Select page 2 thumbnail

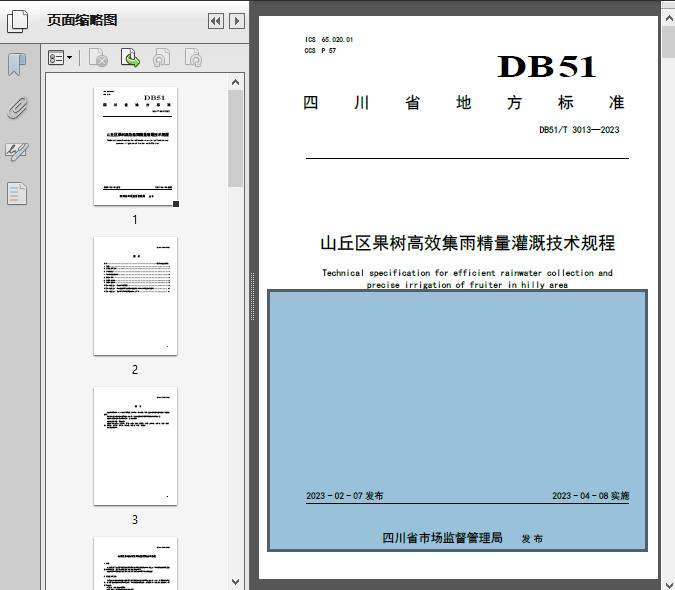coord(135,296)
